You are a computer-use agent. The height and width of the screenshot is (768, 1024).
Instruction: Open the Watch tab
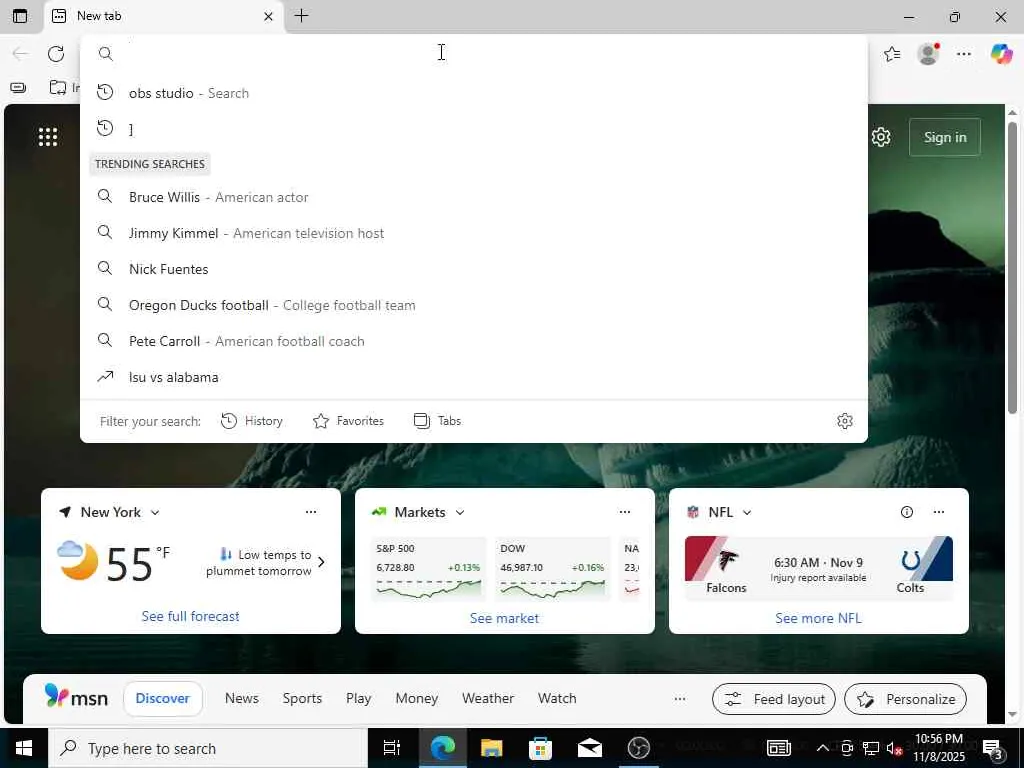click(557, 698)
